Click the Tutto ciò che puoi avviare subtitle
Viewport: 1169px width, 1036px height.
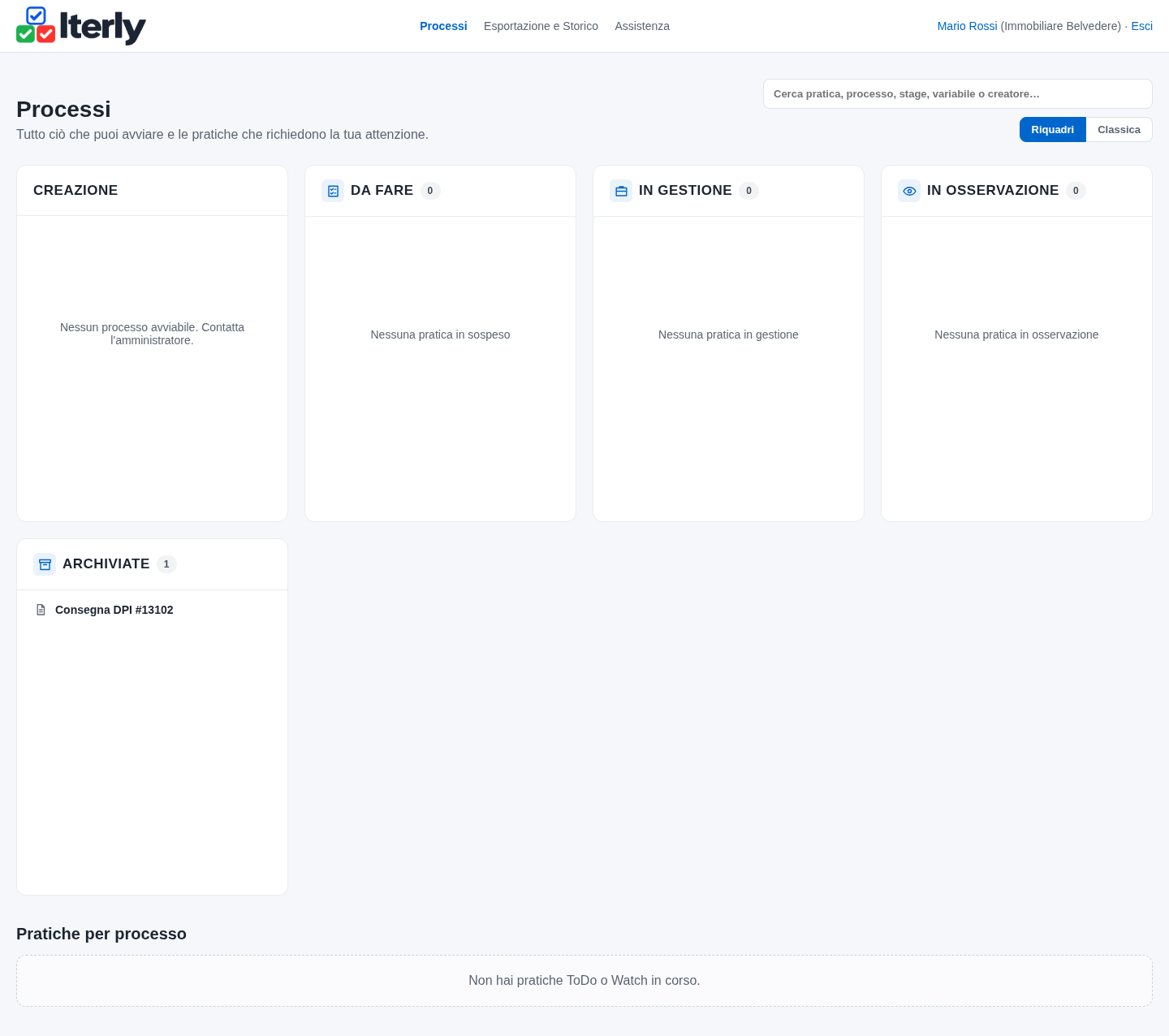222,134
